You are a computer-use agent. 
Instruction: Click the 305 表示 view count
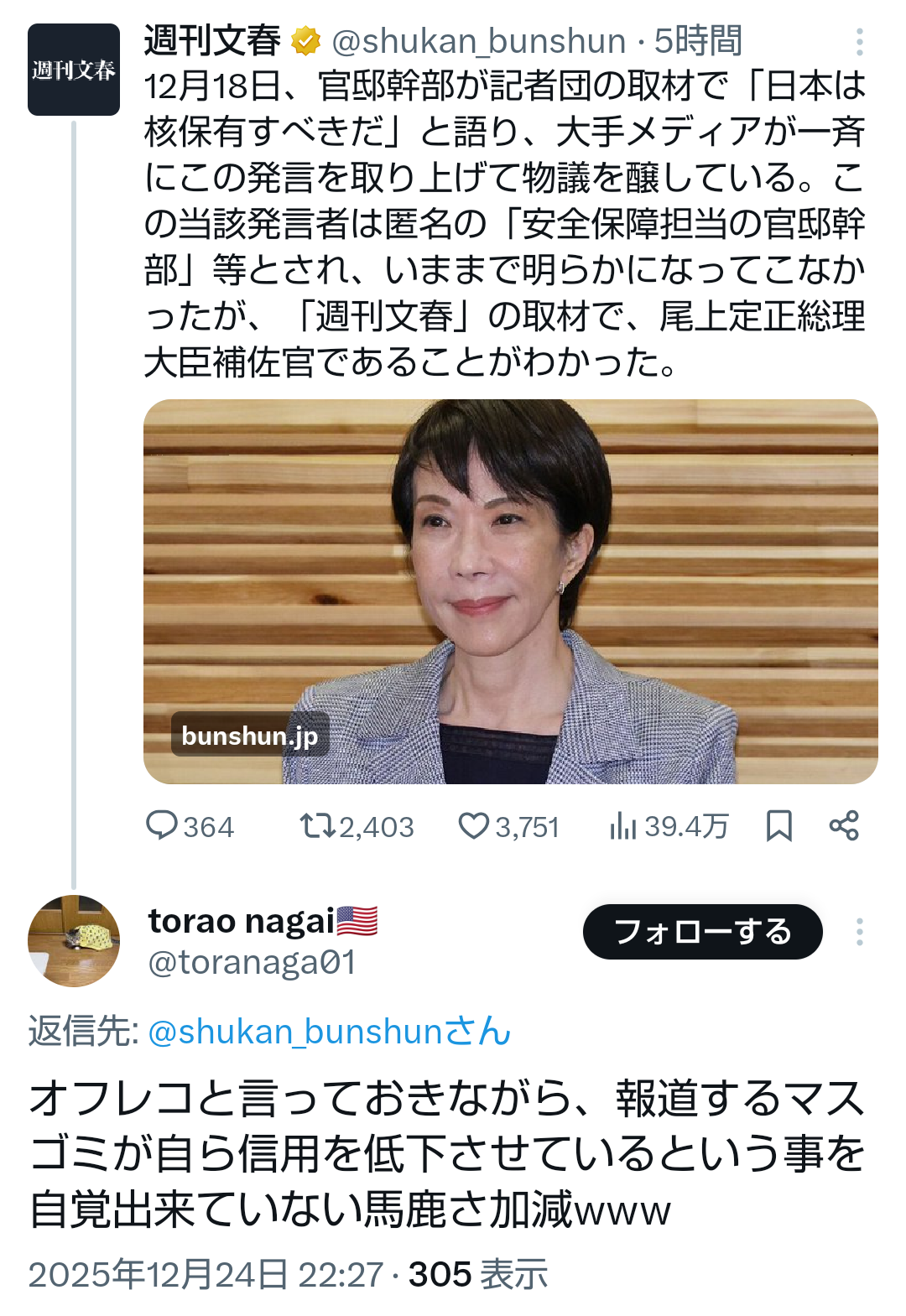pos(477,1274)
